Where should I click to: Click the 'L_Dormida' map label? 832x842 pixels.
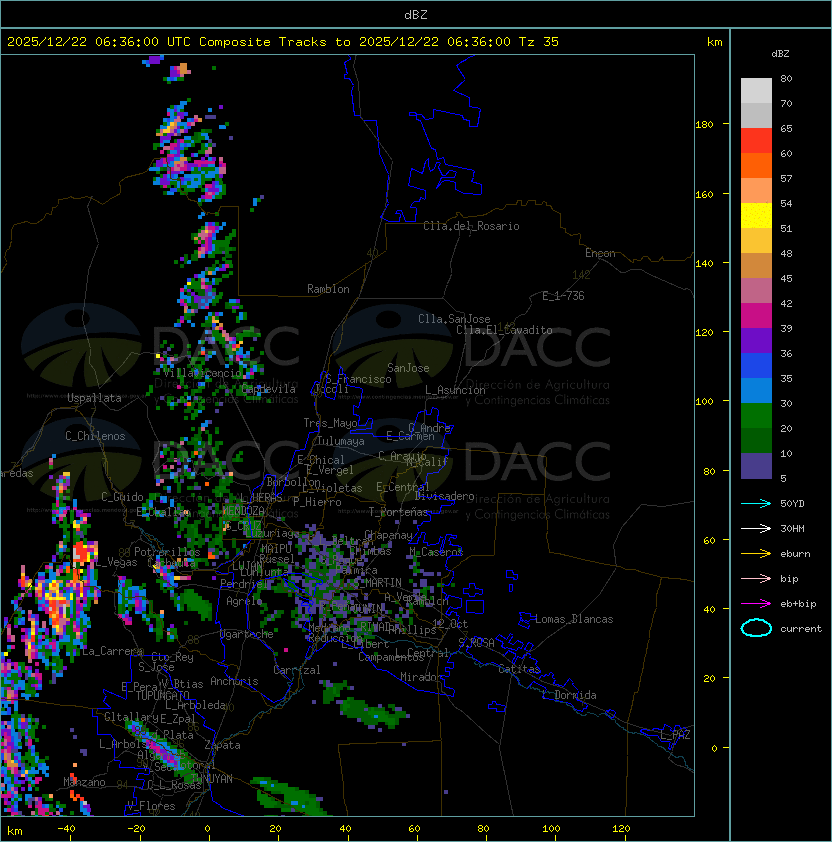coord(569,695)
